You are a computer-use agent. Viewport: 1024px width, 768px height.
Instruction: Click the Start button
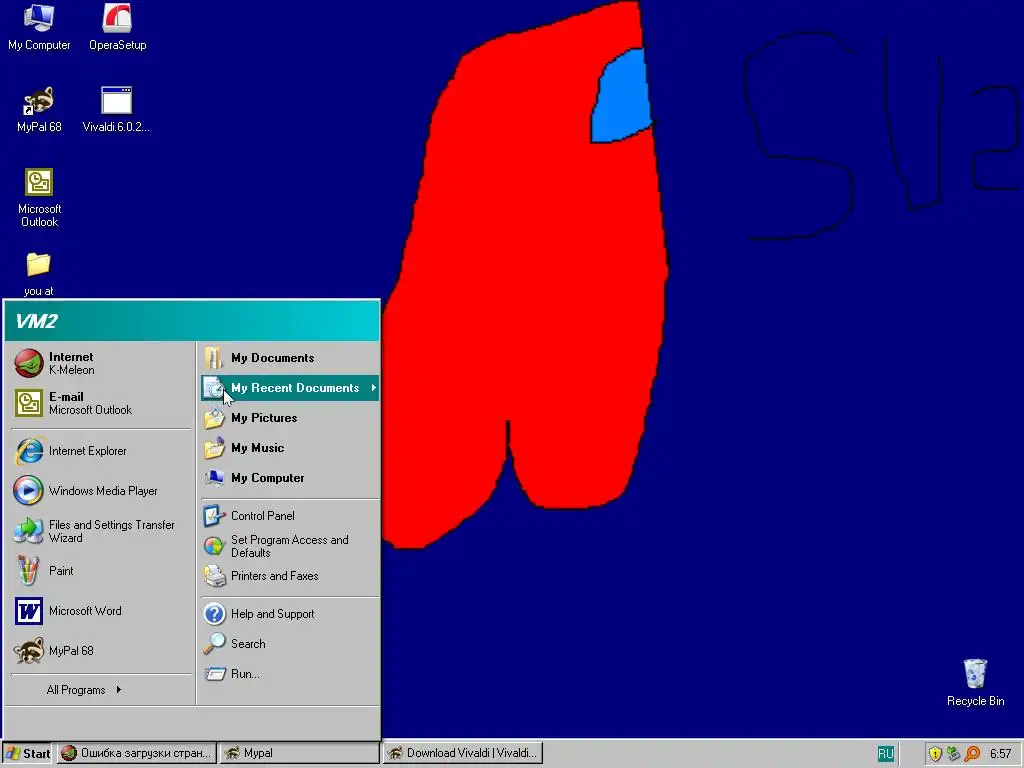(x=27, y=753)
